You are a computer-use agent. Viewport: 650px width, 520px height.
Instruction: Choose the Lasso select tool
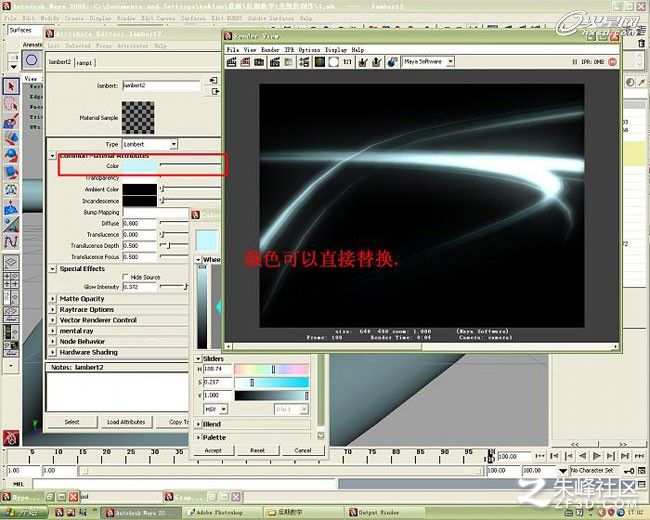click(11, 104)
